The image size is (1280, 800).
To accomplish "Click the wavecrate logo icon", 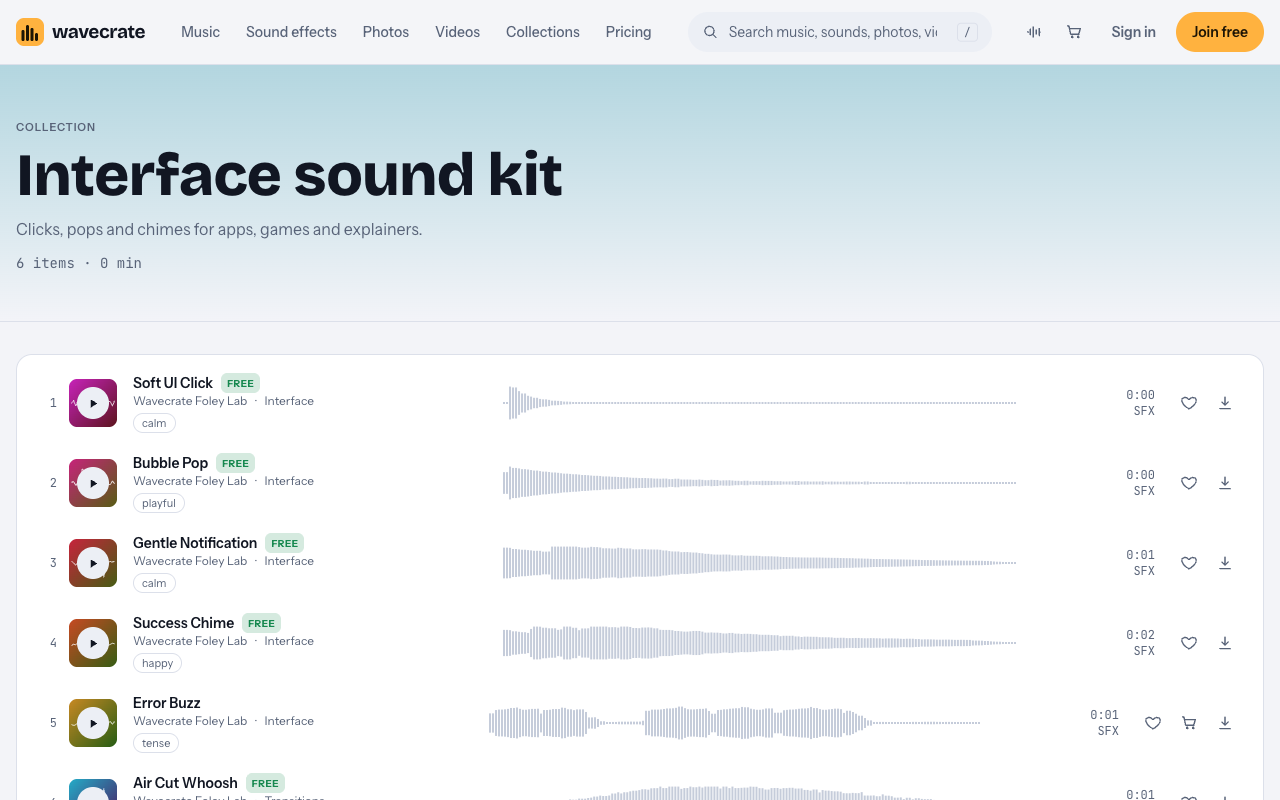I will [30, 32].
